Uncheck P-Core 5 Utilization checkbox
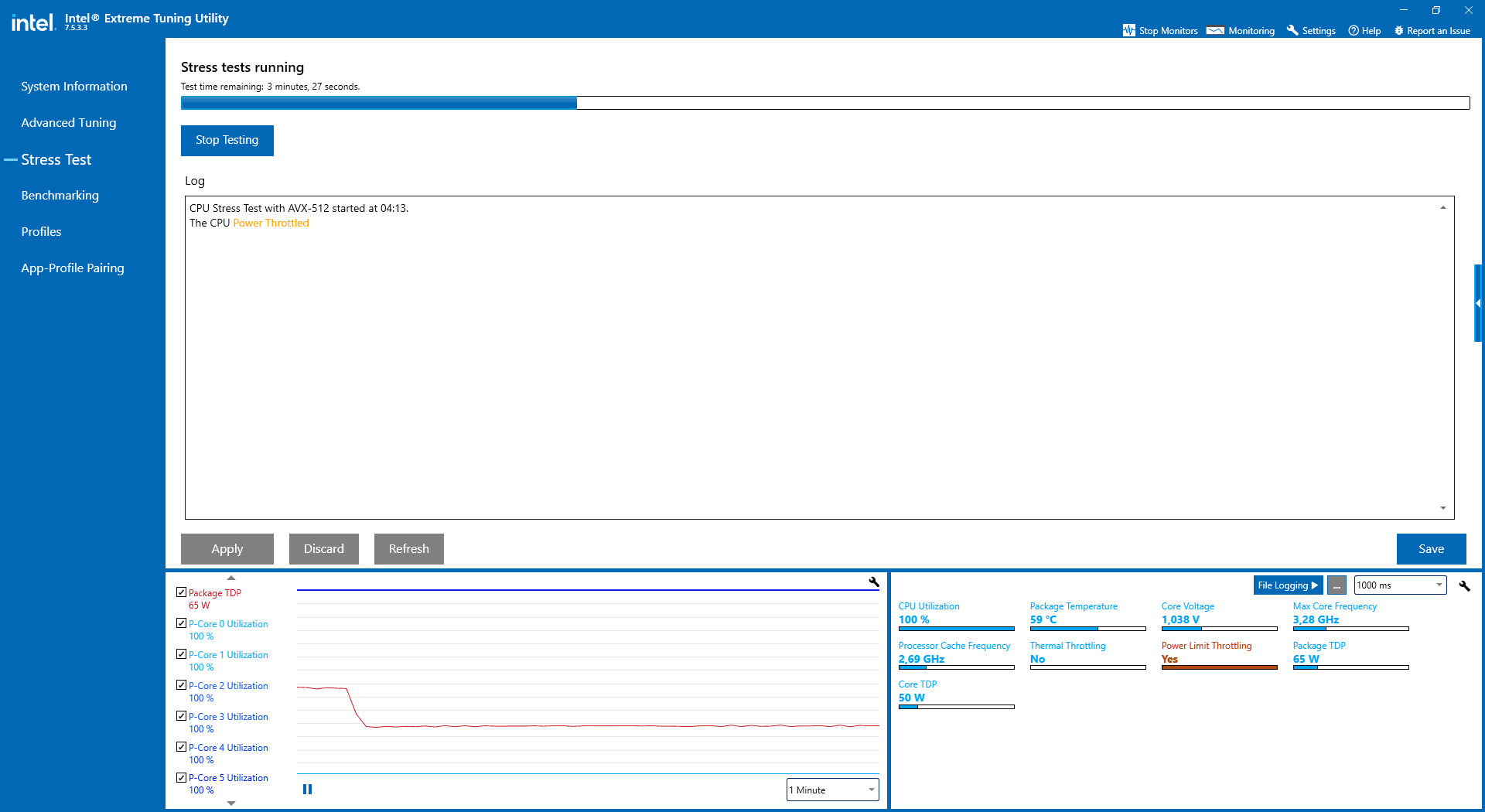The image size is (1485, 812). click(x=181, y=777)
